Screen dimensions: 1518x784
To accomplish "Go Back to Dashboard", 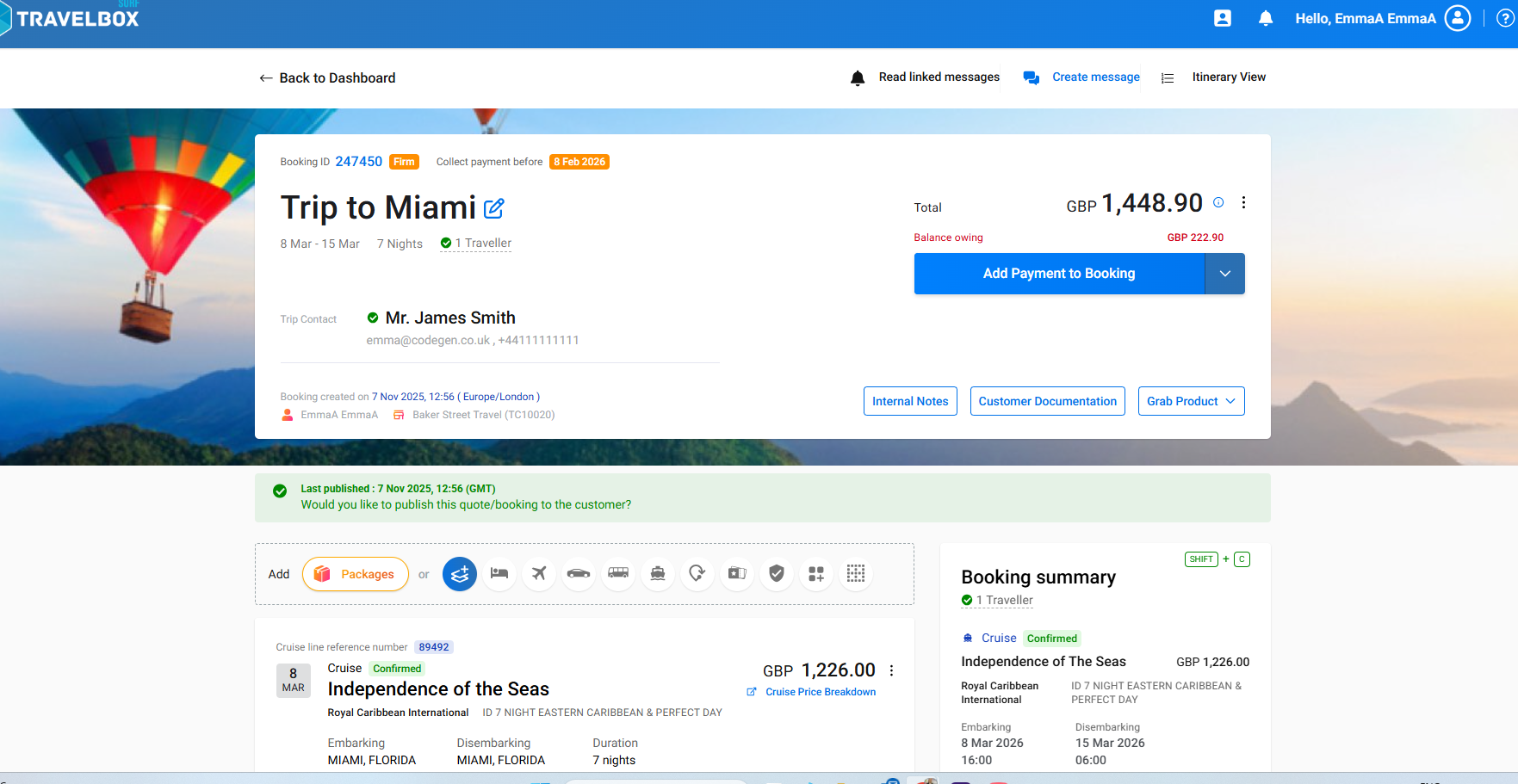I will (327, 78).
